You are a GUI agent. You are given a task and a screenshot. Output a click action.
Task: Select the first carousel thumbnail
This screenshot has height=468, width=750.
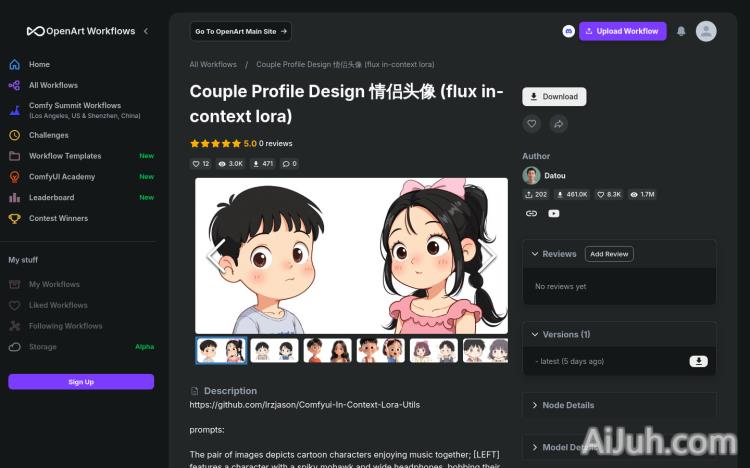(x=221, y=350)
